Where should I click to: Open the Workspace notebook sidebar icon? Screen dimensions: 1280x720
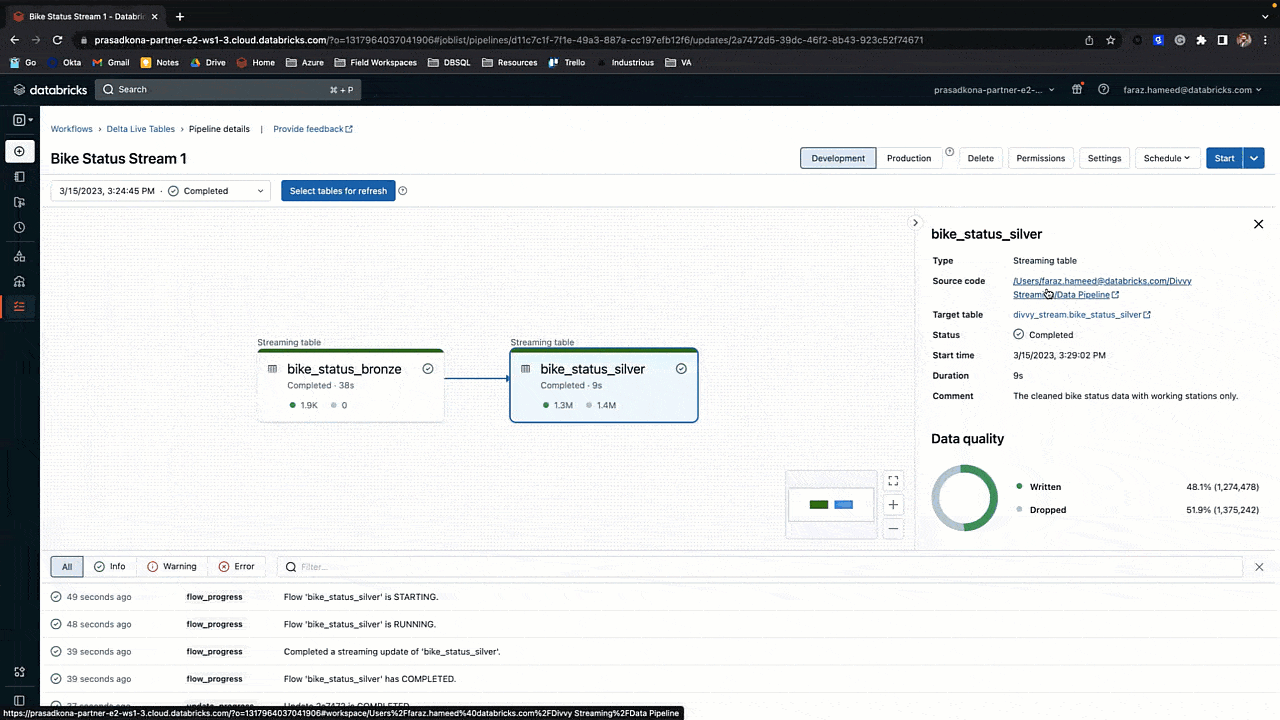[19, 176]
